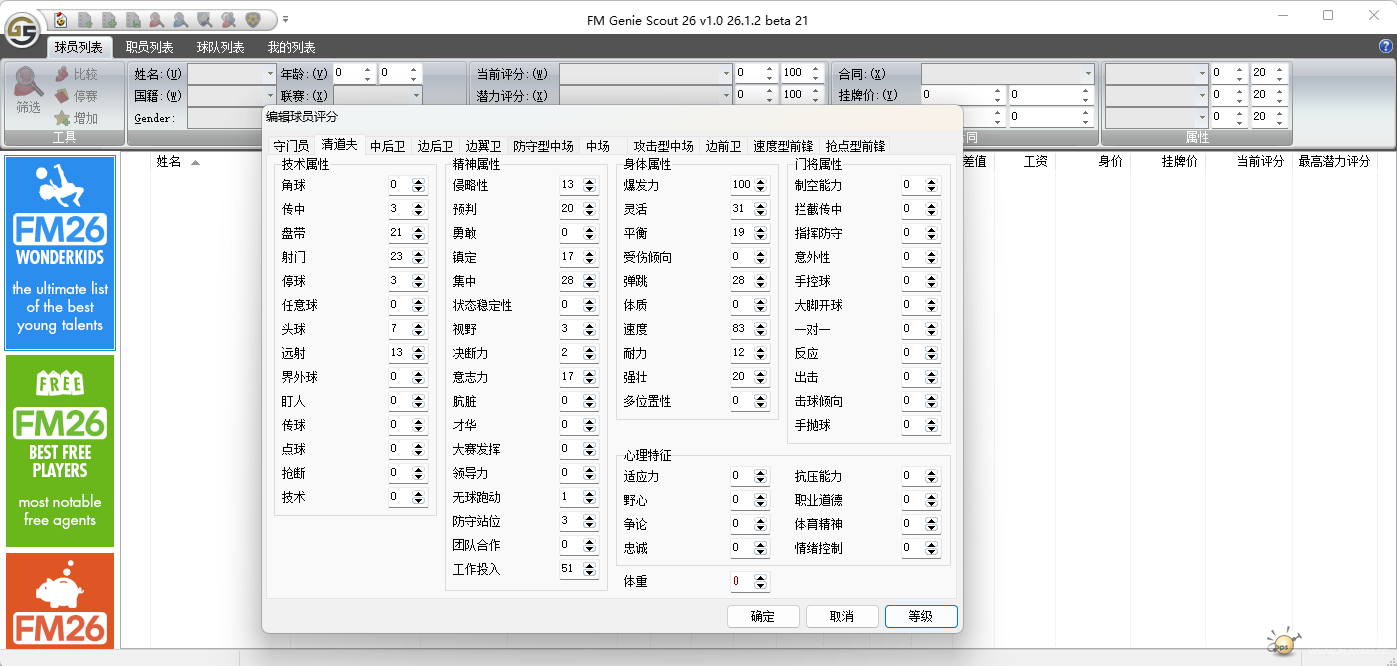The width and height of the screenshot is (1397, 666).
Task: Increase the 射门 value using its spinner
Action: [x=419, y=253]
